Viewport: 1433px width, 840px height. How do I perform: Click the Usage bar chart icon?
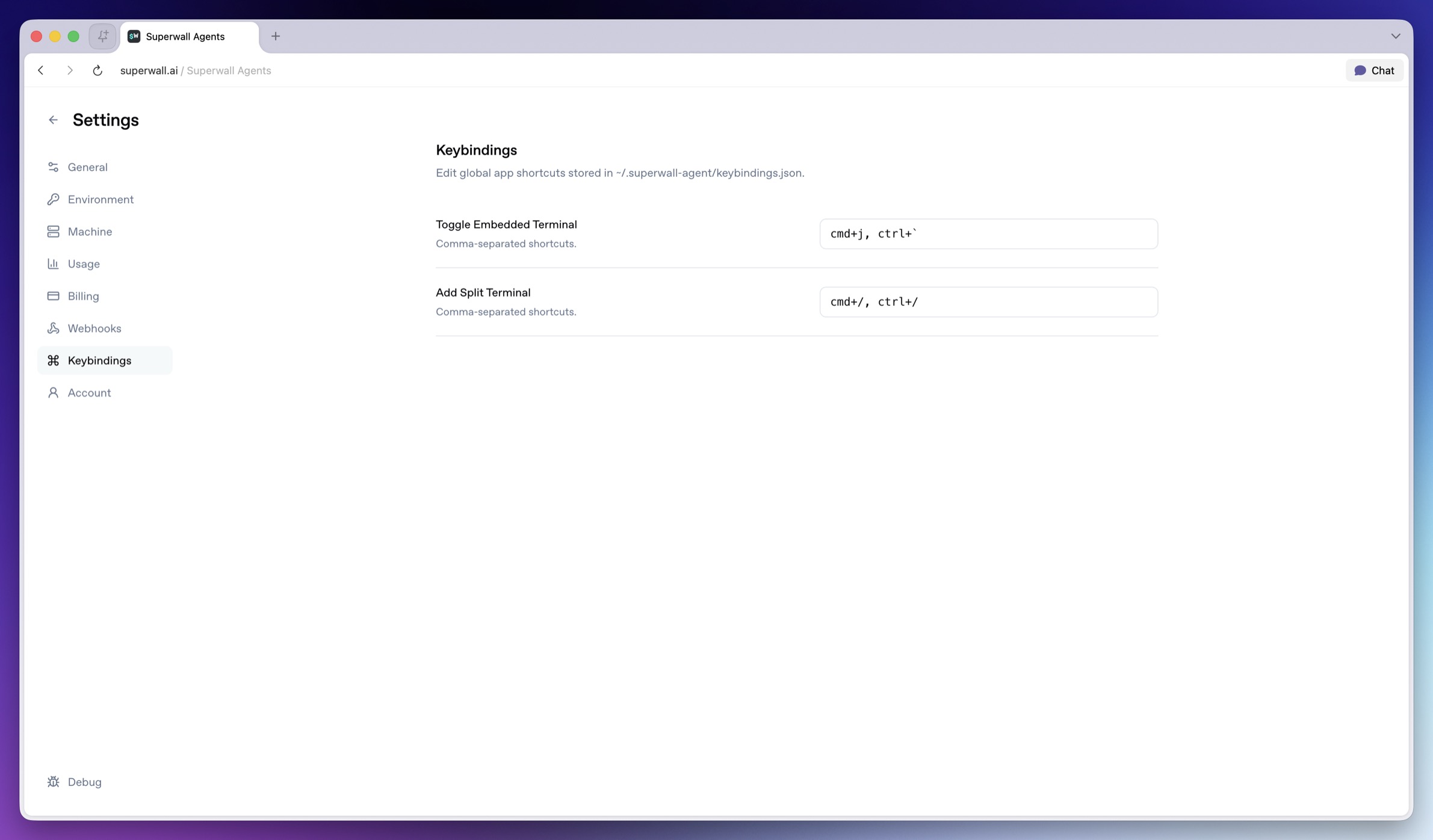[53, 264]
